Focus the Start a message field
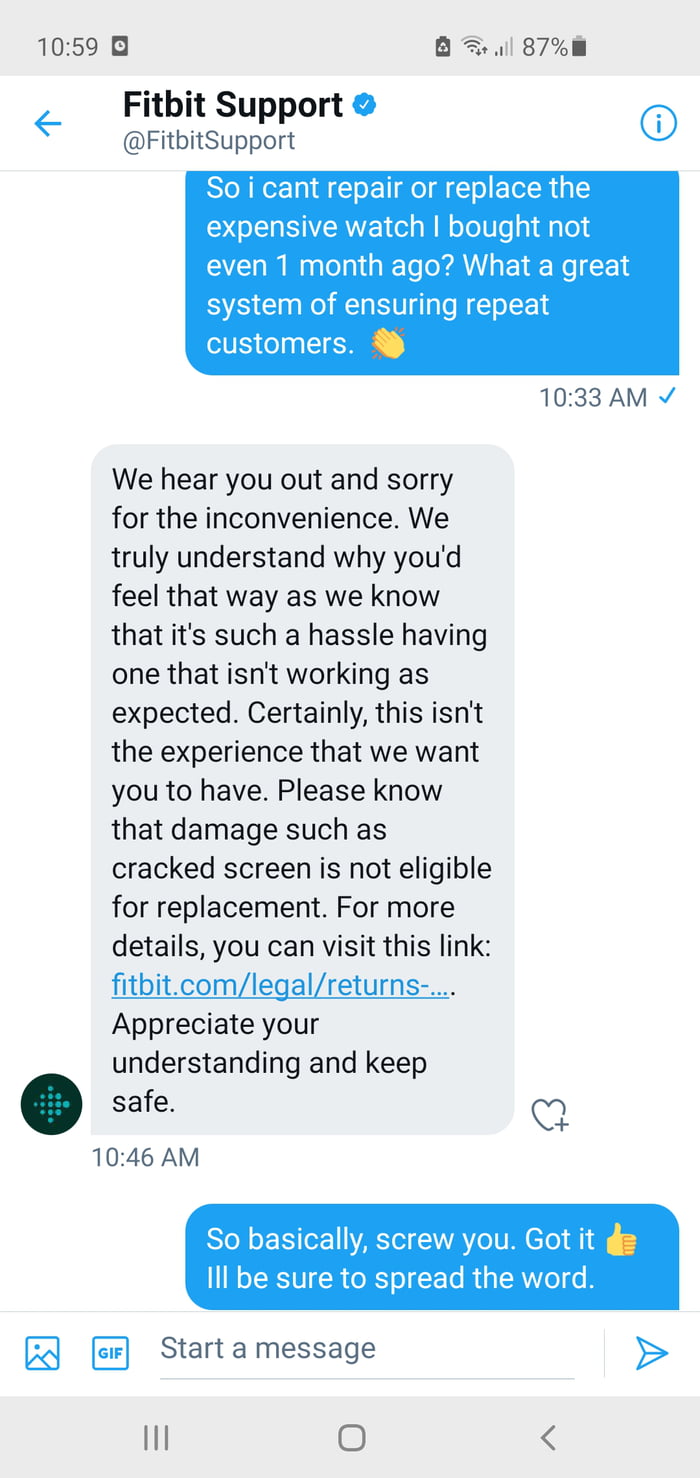 pyautogui.click(x=366, y=1348)
